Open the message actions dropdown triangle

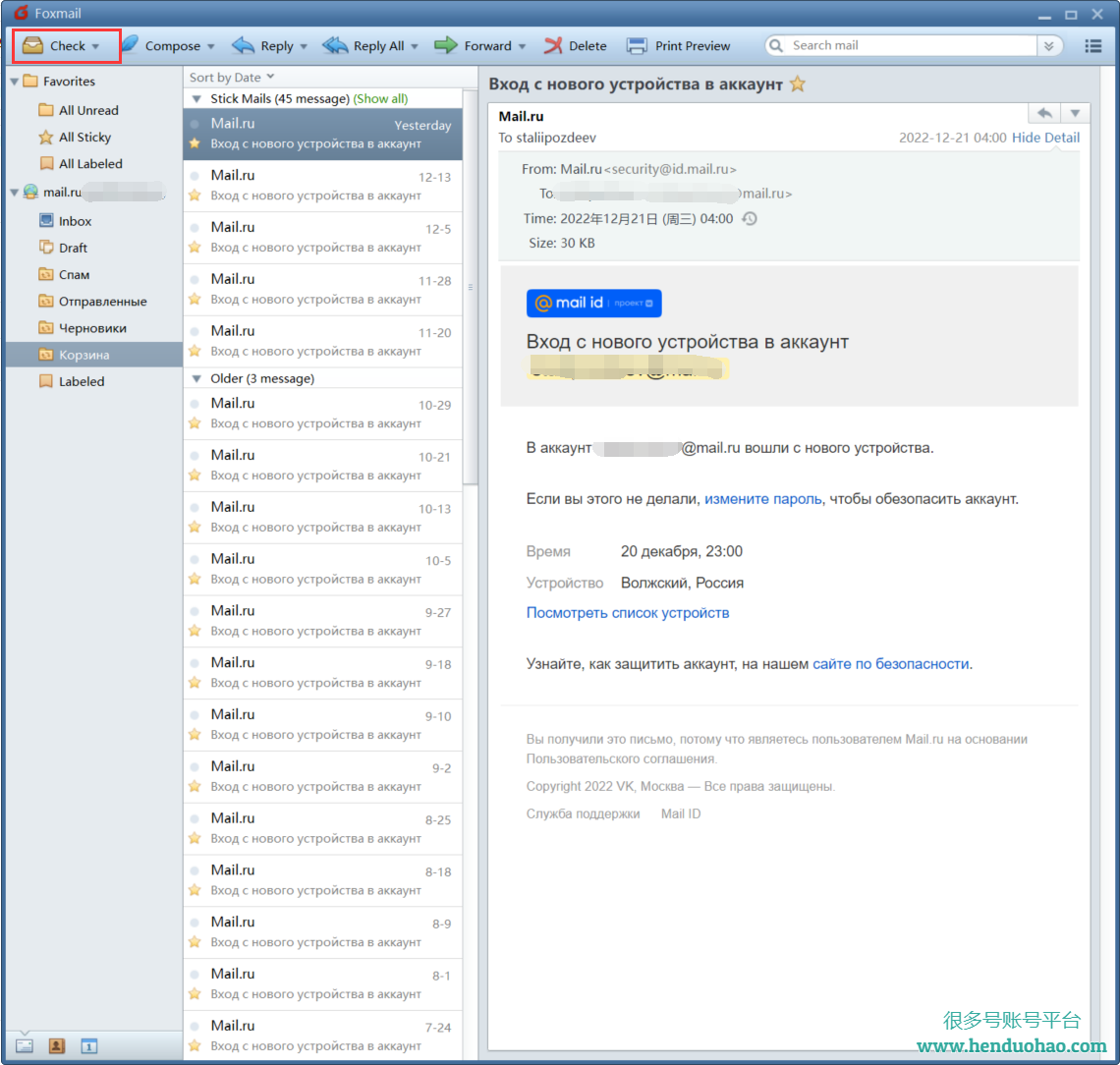click(1075, 113)
